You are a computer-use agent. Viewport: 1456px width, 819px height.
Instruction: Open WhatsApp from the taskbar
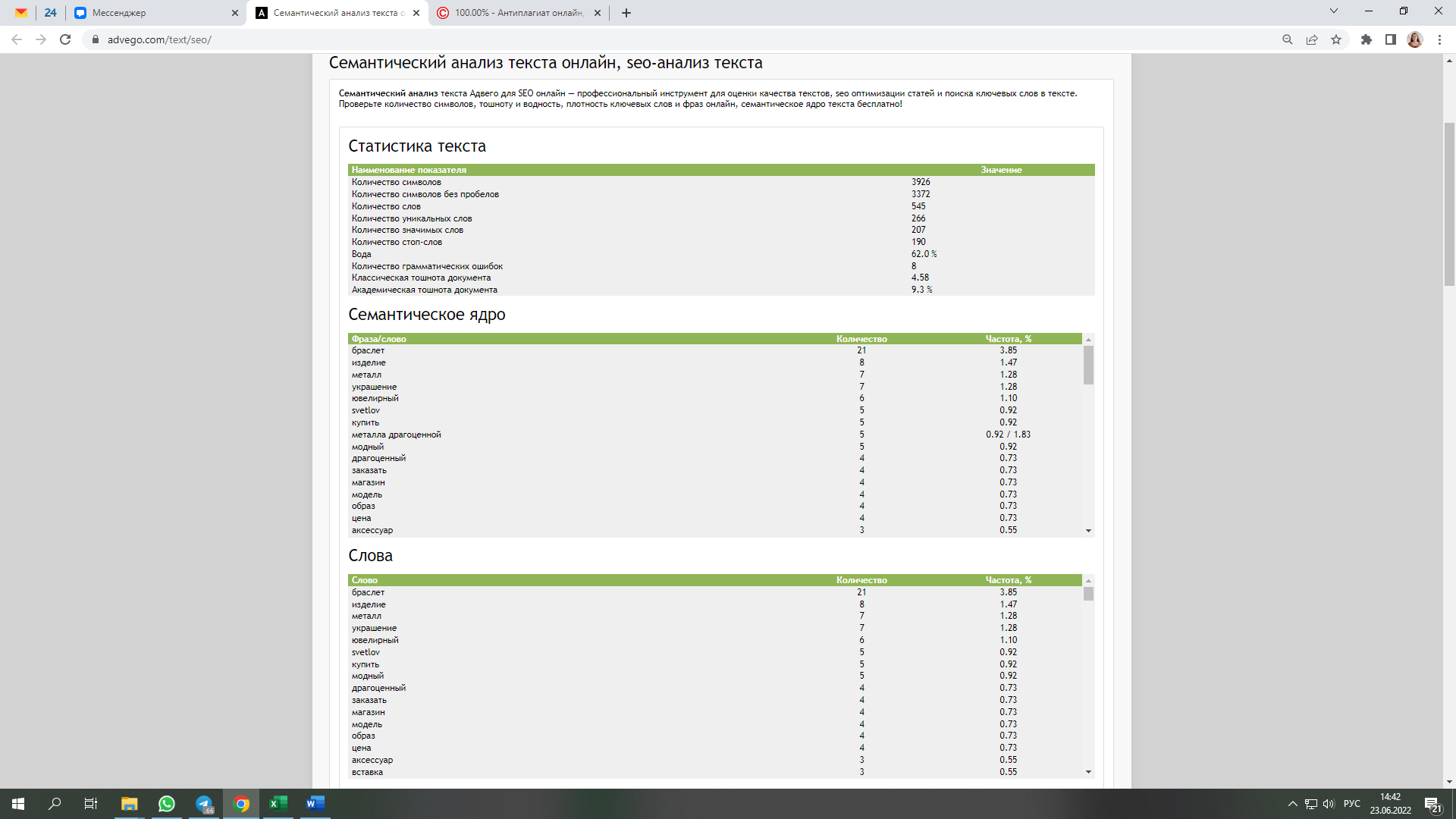(x=166, y=804)
